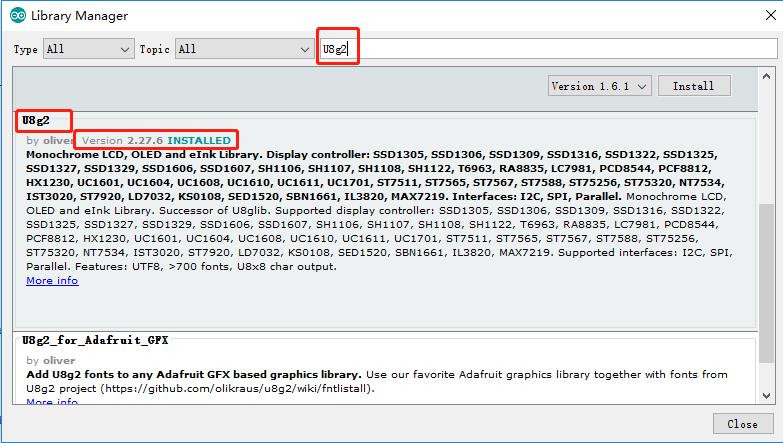The height and width of the screenshot is (443, 783).
Task: Open More info link under U8g2_for_Adafruit_GFX
Action: 52,402
